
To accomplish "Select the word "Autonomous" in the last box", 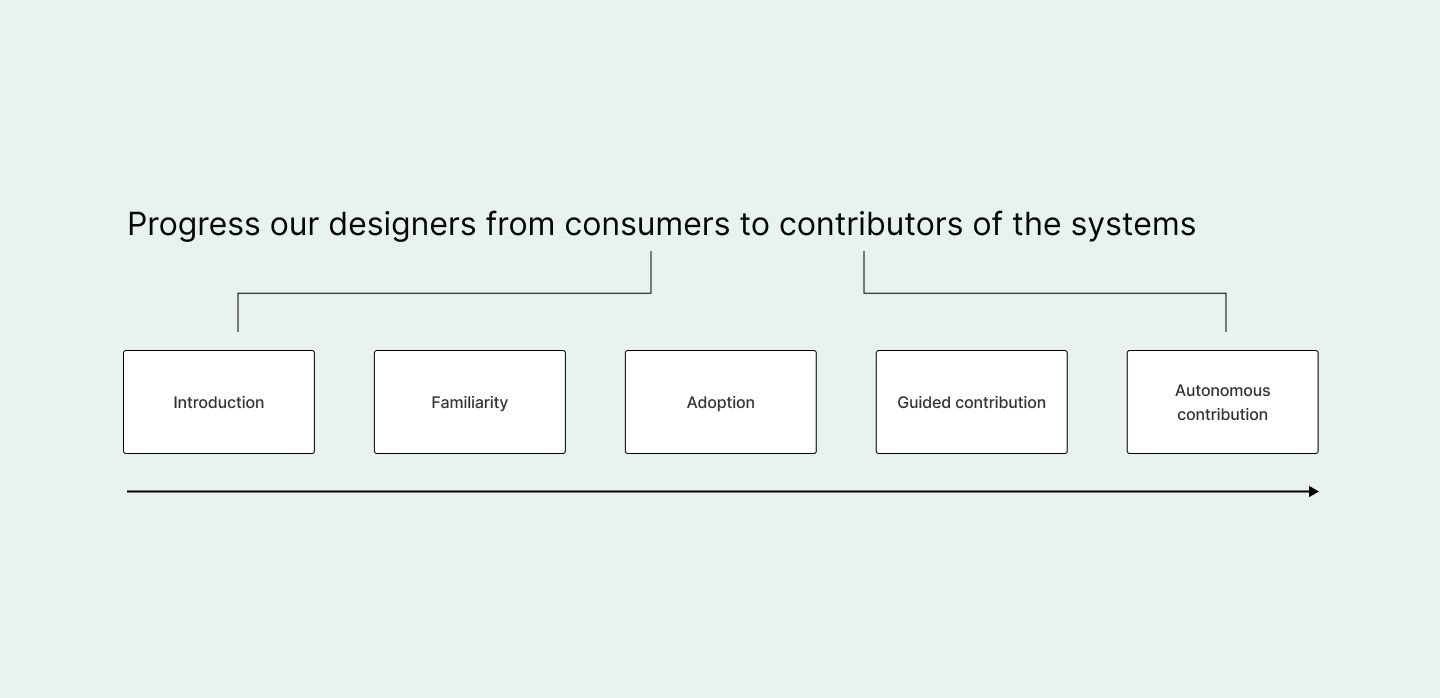I will [x=1223, y=390].
